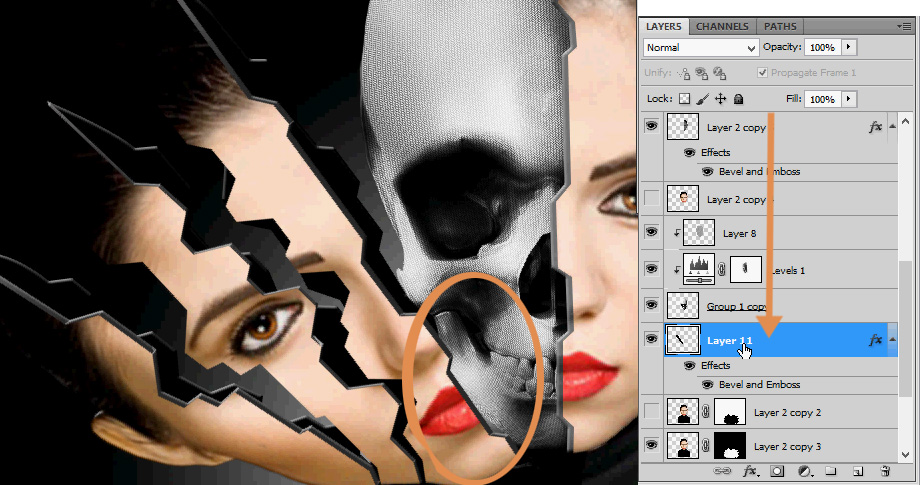
Task: Click the Layer 2 copy 3 mask thumbnail
Action: coord(730,446)
